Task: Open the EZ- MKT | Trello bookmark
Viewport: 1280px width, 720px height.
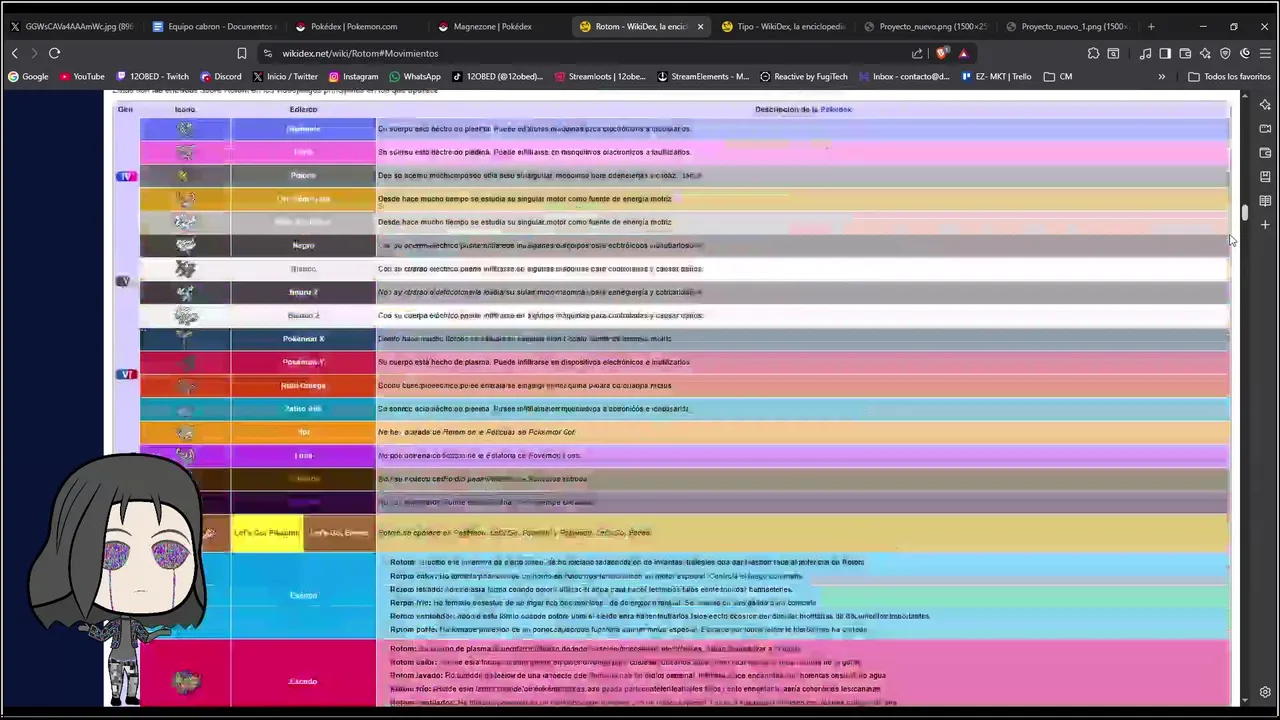Action: pyautogui.click(x=998, y=76)
